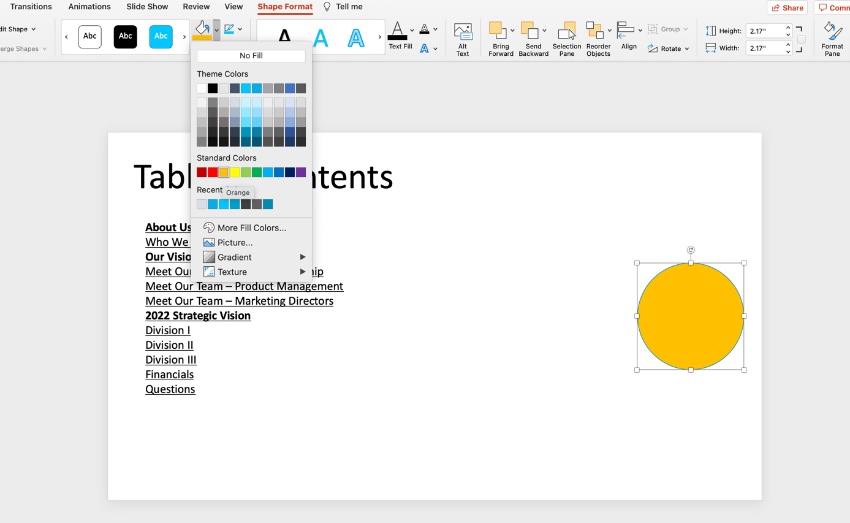Open the Align dropdown arrow

tap(640, 30)
